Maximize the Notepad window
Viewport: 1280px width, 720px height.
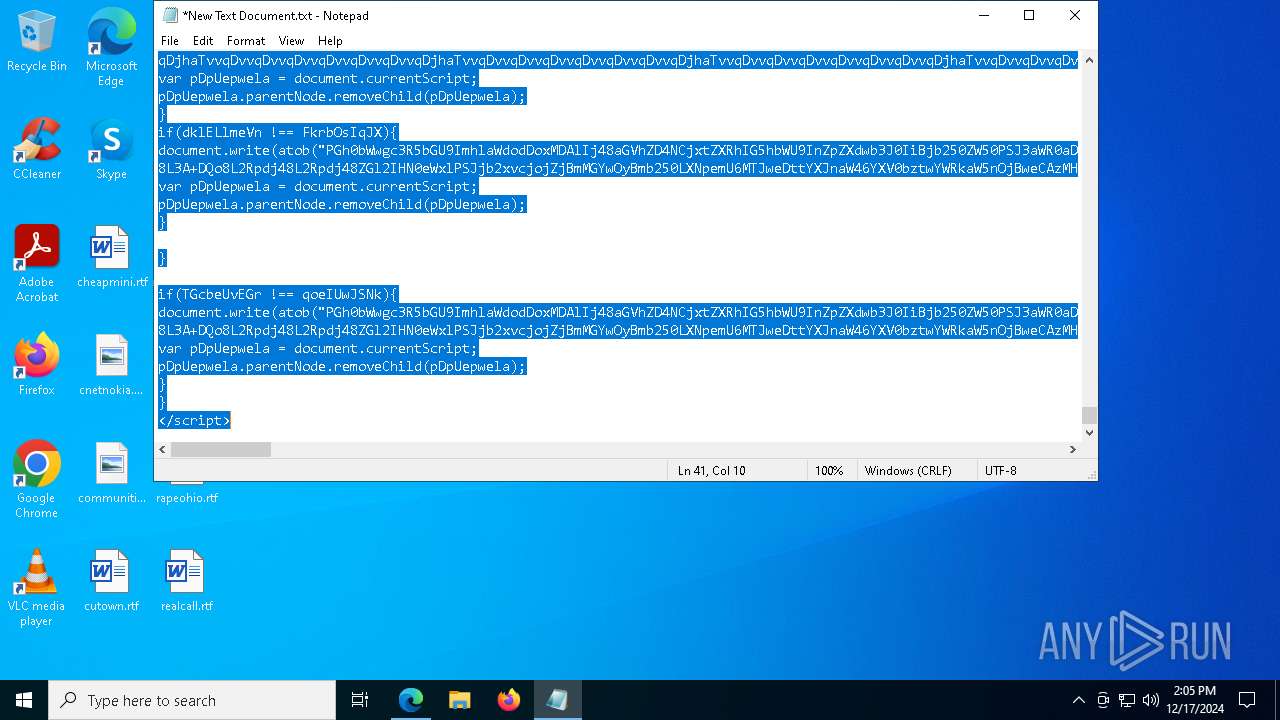point(1029,15)
